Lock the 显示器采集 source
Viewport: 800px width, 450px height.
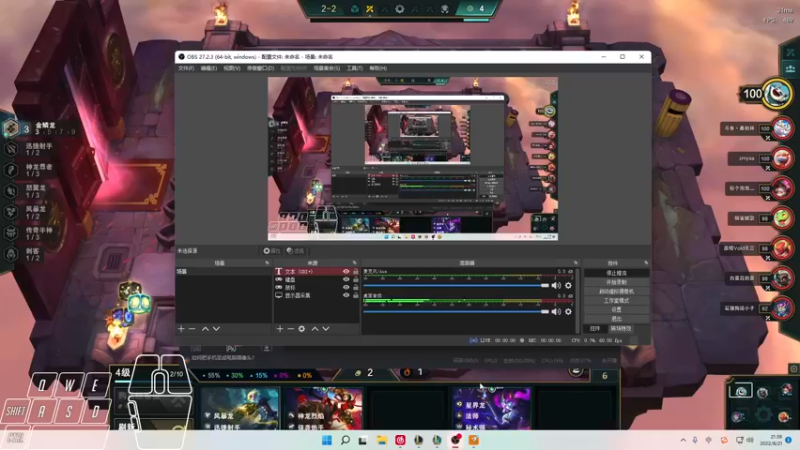(x=356, y=295)
